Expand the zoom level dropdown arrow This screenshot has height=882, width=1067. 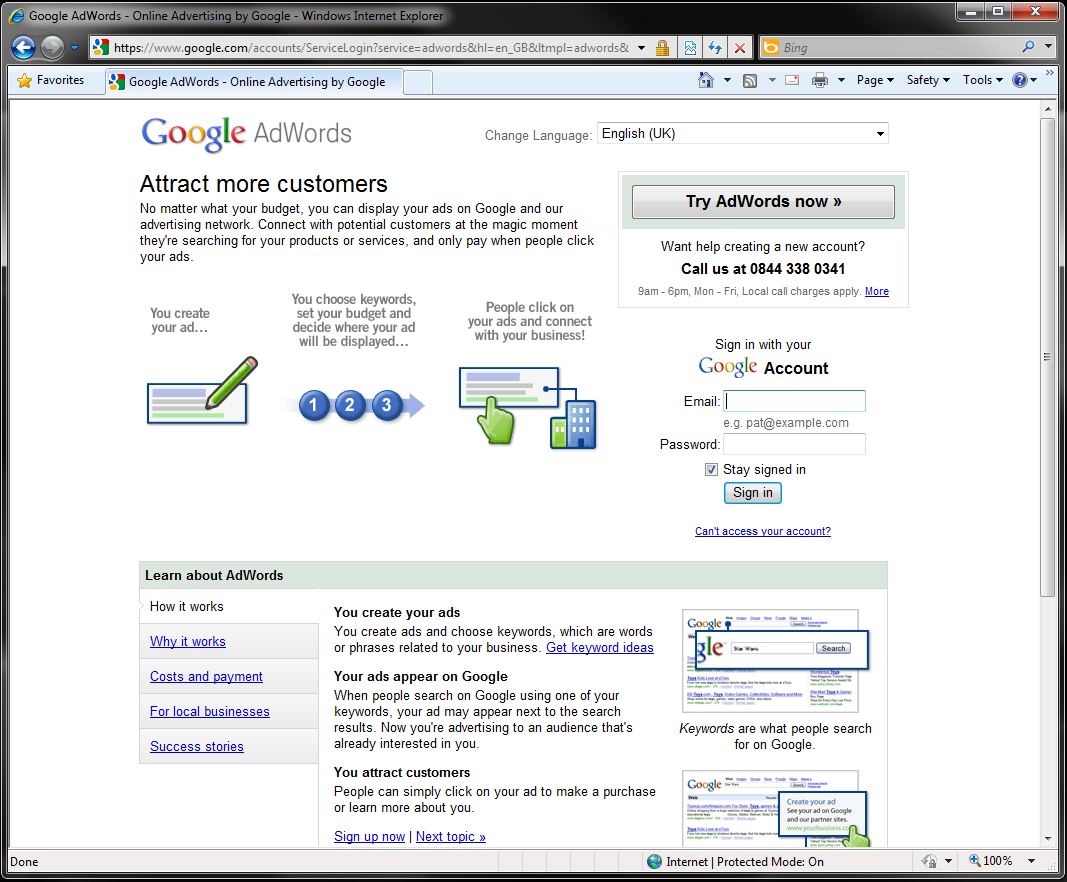click(1032, 861)
